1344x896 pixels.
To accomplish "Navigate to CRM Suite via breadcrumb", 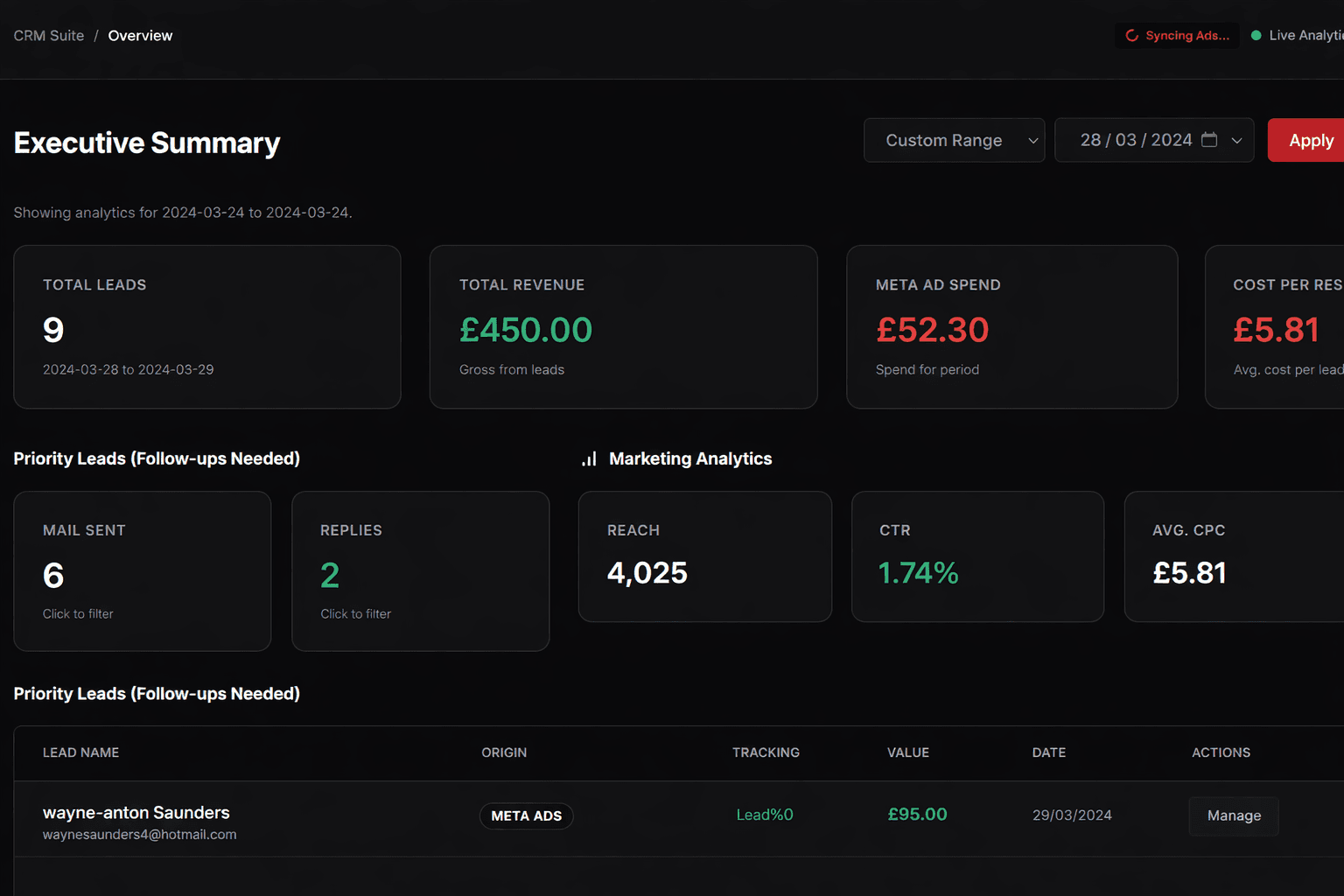I will 48,35.
